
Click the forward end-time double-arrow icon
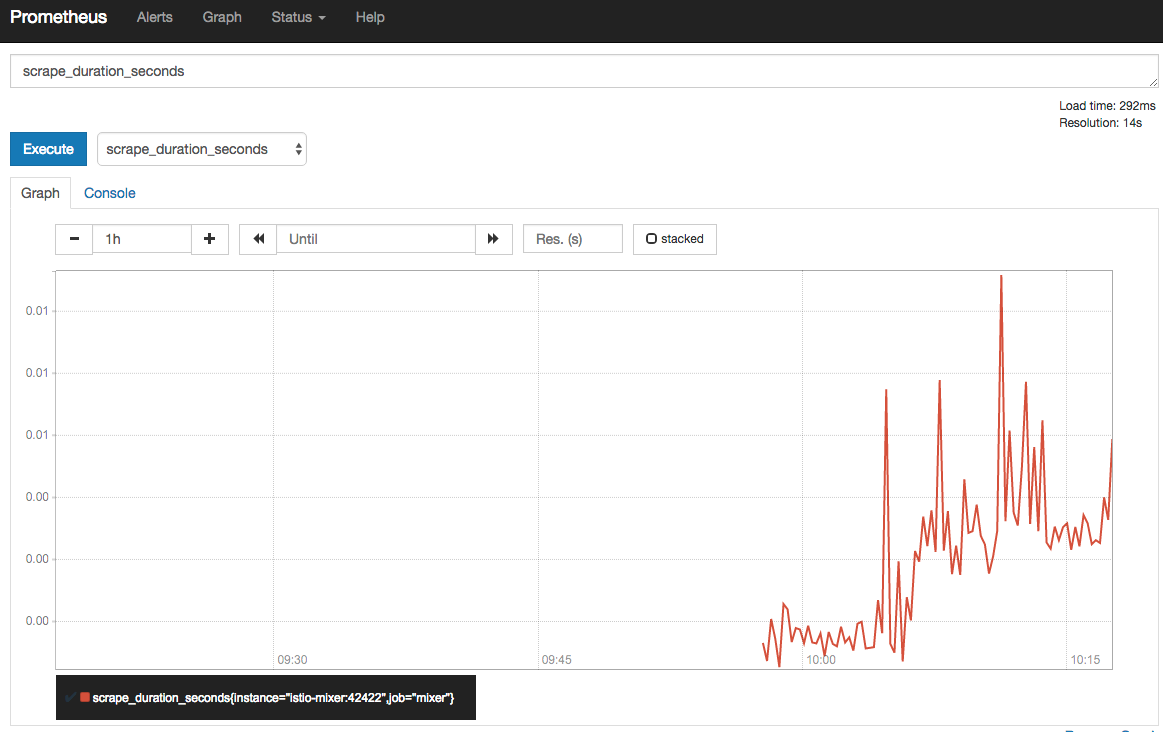coord(493,239)
